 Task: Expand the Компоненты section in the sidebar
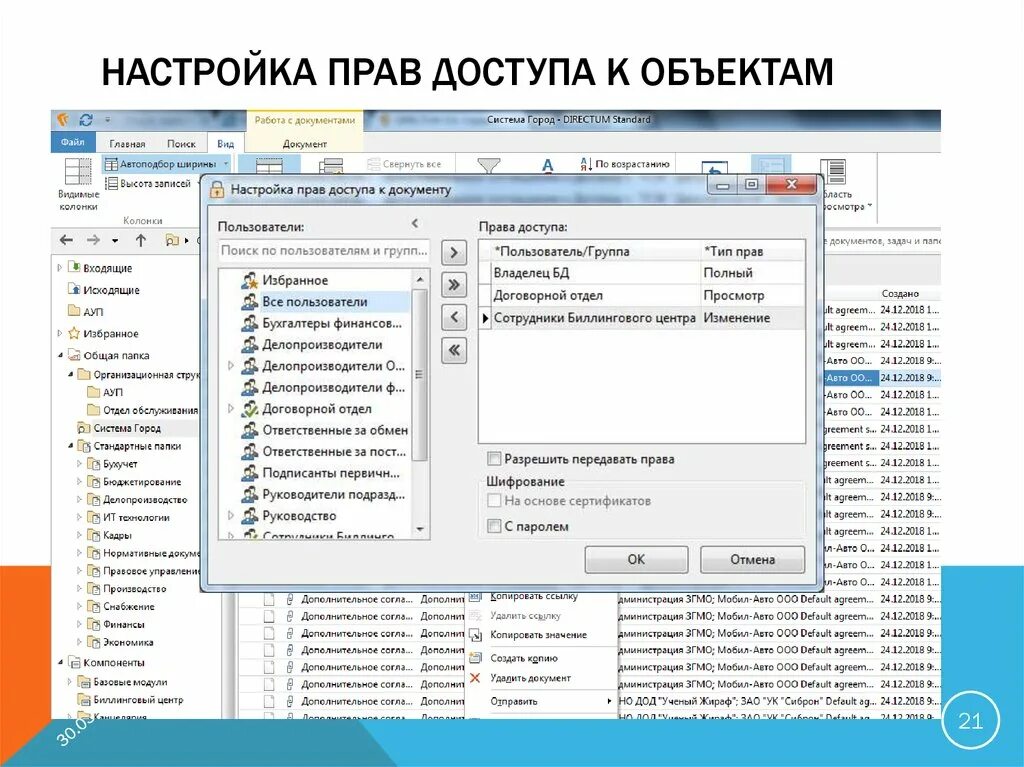[60, 661]
